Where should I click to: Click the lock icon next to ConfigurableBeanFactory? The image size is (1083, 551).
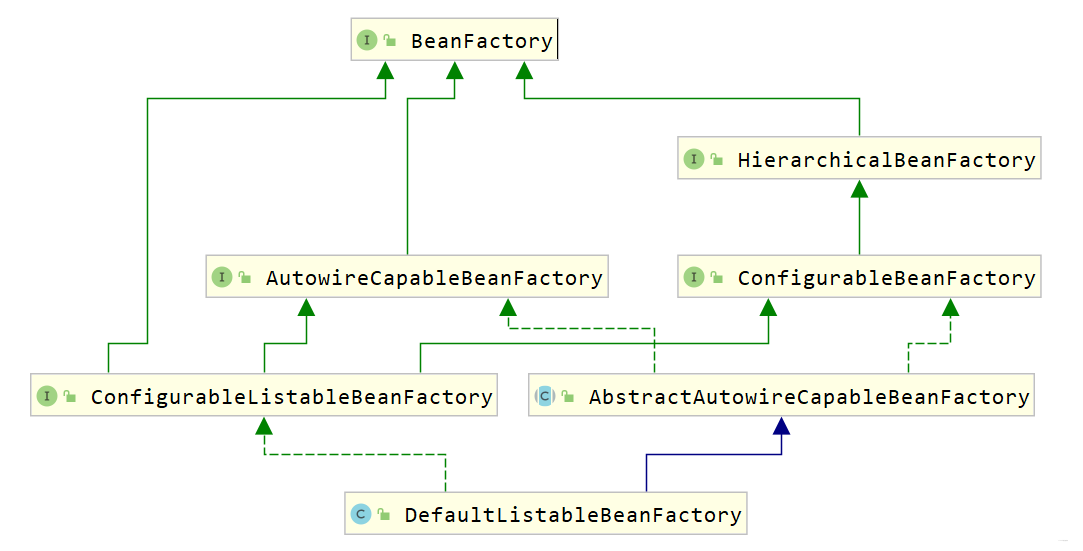pyautogui.click(x=717, y=278)
